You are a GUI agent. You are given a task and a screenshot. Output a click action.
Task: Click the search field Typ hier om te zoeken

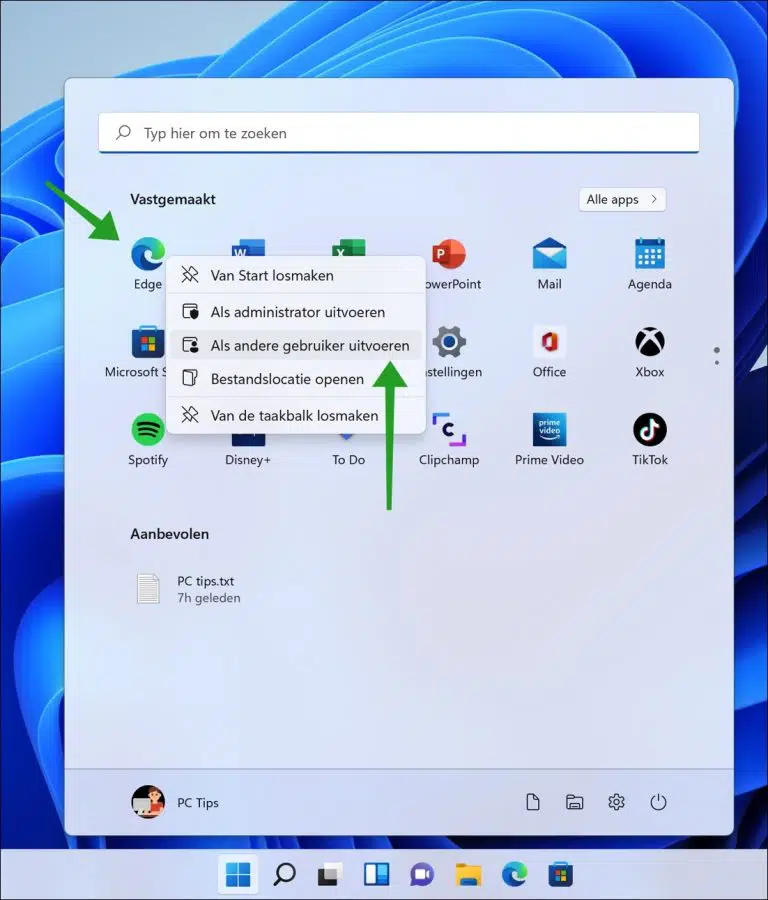[x=399, y=133]
